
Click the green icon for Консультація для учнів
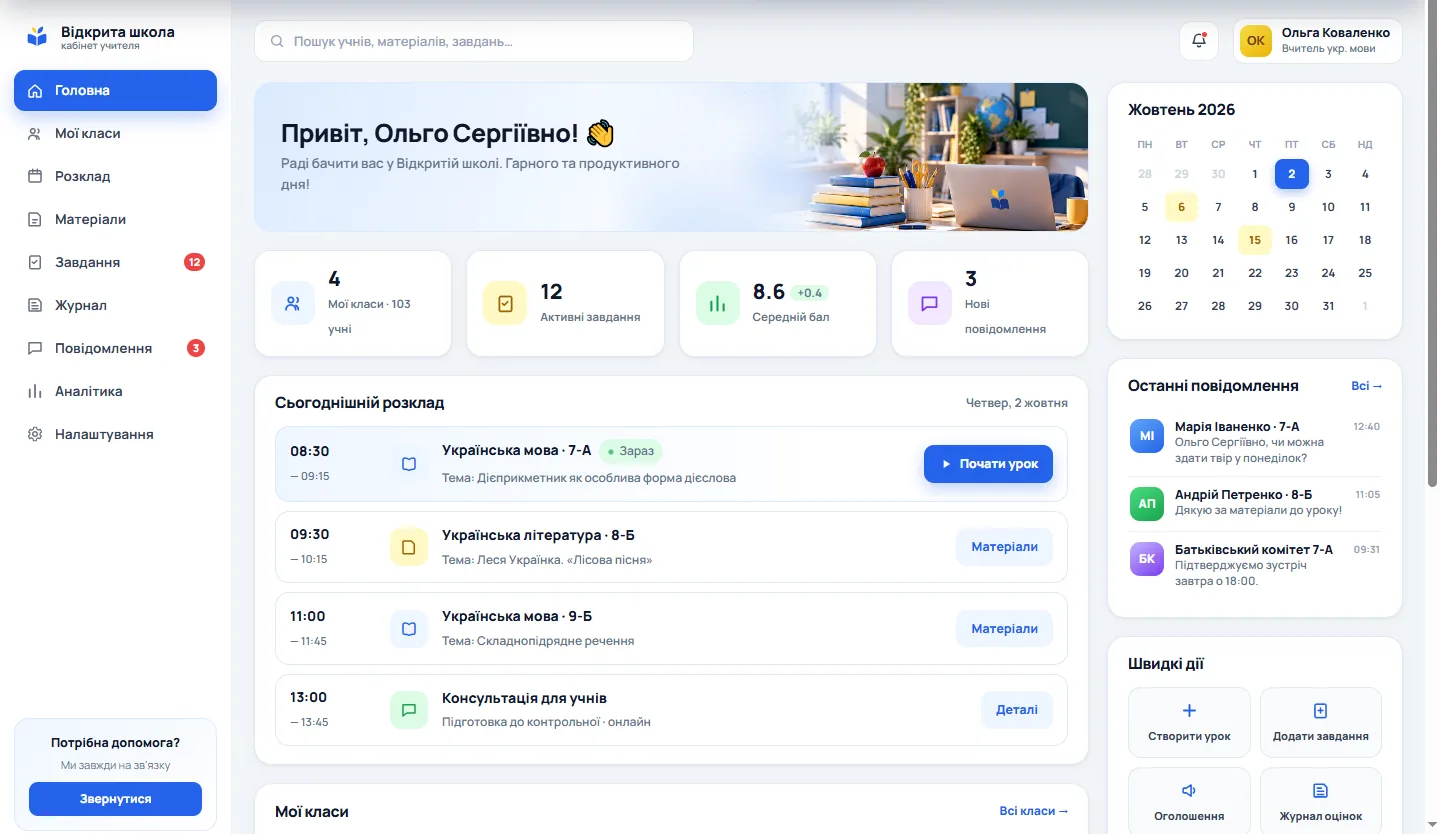409,710
